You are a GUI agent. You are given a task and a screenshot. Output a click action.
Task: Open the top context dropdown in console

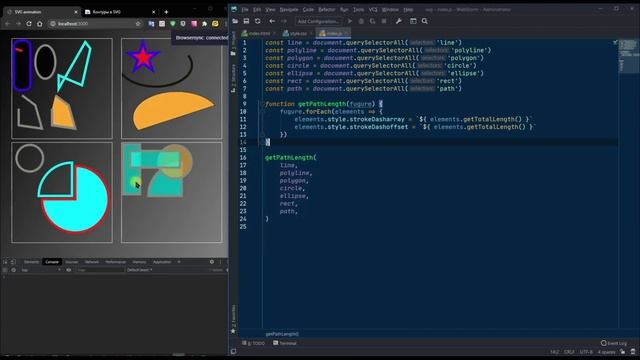(x=41, y=270)
